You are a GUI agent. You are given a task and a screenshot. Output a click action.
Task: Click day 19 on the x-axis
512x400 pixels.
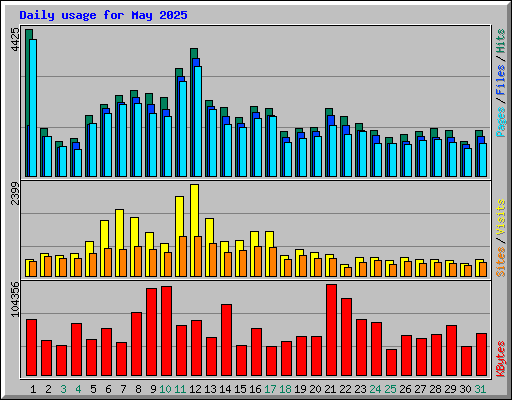(x=300, y=389)
